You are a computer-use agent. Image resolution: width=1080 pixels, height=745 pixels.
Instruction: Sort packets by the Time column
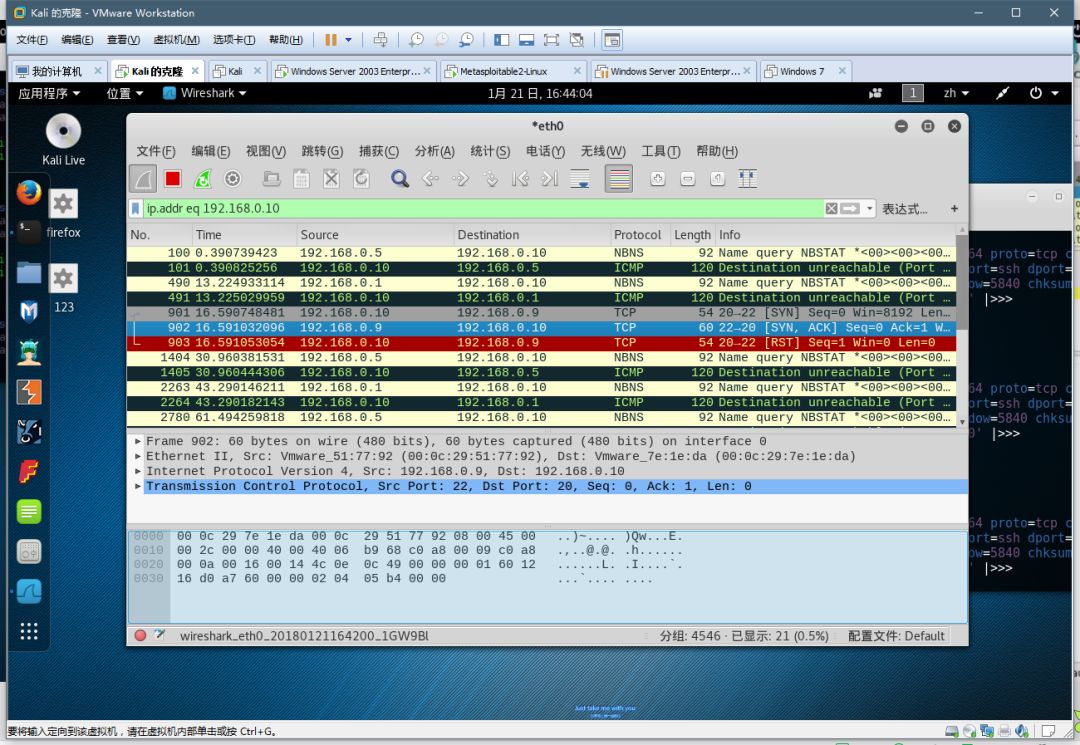(243, 235)
